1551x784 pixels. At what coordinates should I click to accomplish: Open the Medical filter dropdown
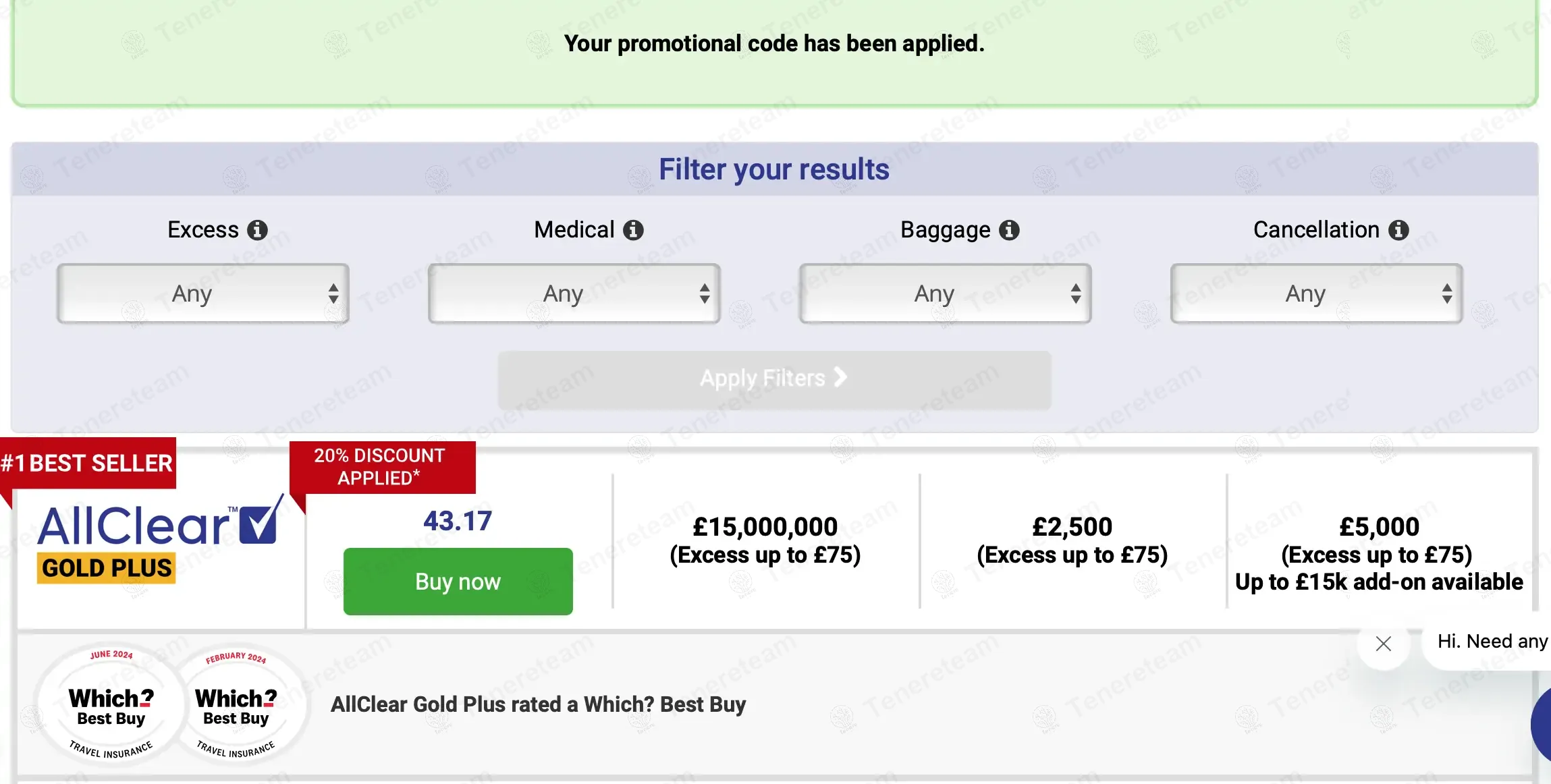pos(574,293)
